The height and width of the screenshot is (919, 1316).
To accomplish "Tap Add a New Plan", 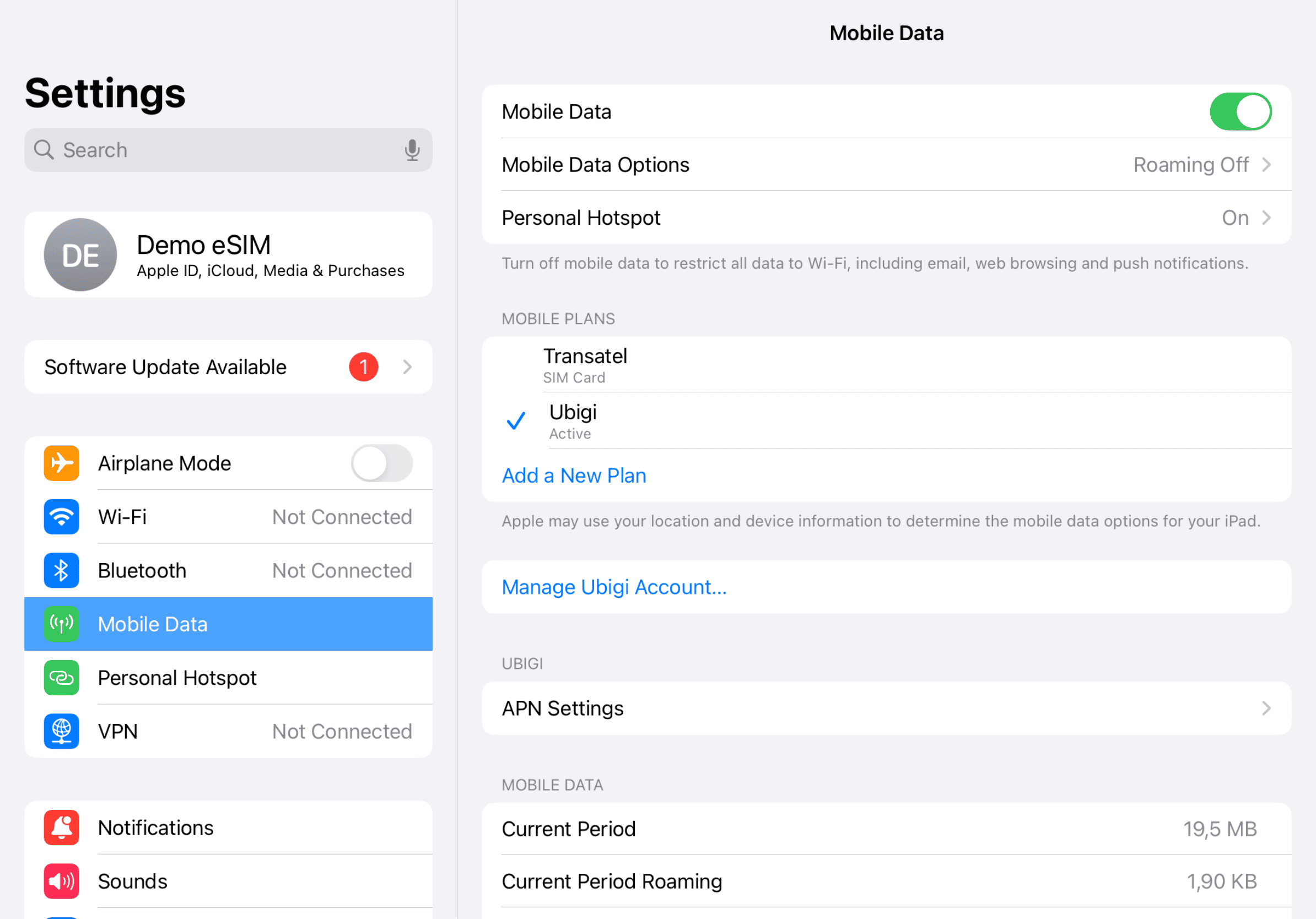I will click(574, 475).
